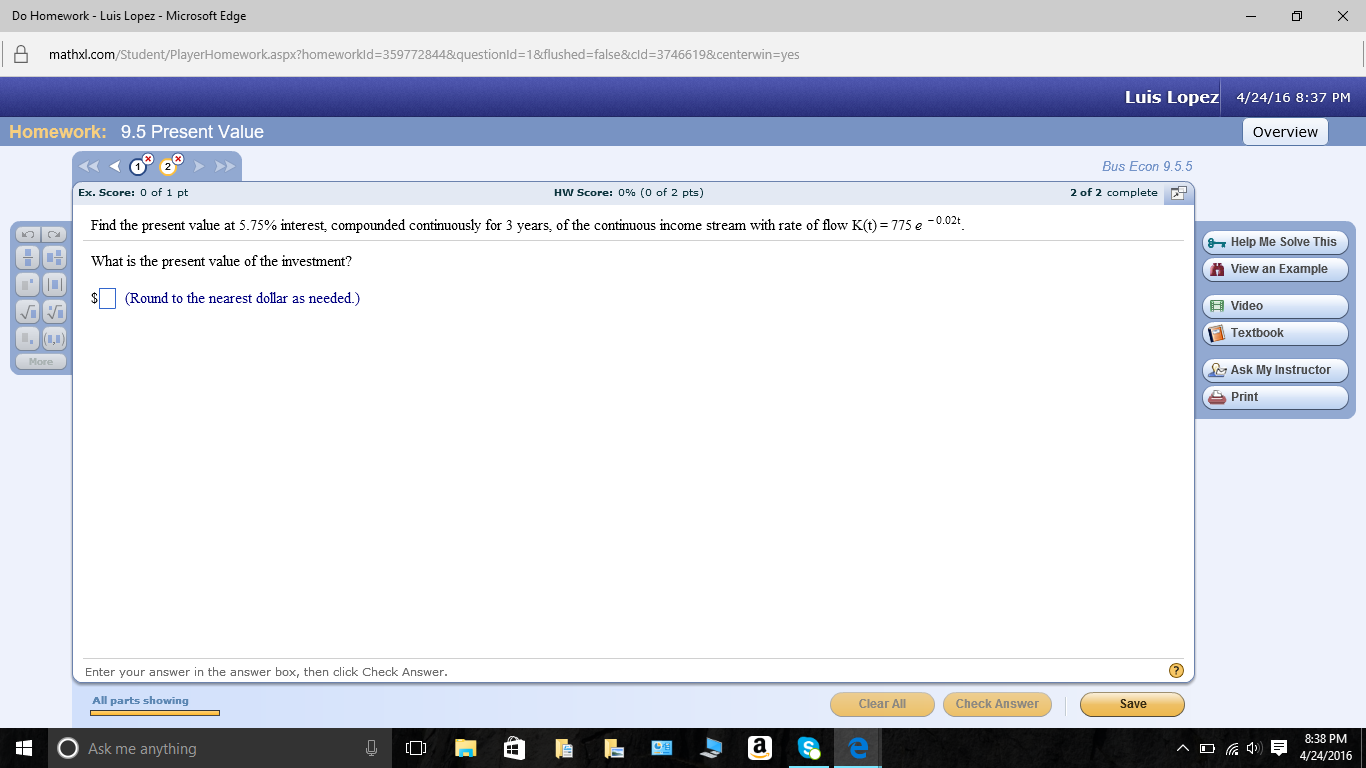Screen dimensions: 1366x768
Task: Click the 'All parts showing' label
Action: (x=140, y=700)
